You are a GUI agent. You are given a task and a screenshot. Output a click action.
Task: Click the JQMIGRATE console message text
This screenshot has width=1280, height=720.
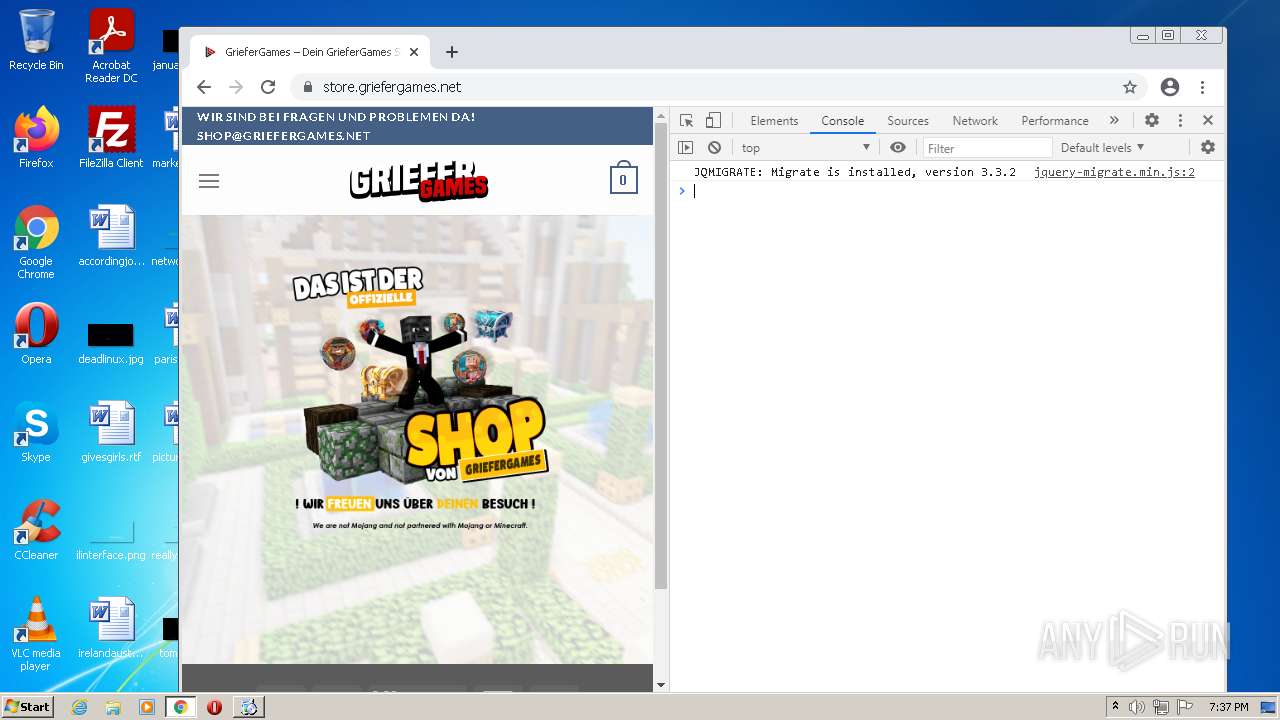coord(854,172)
